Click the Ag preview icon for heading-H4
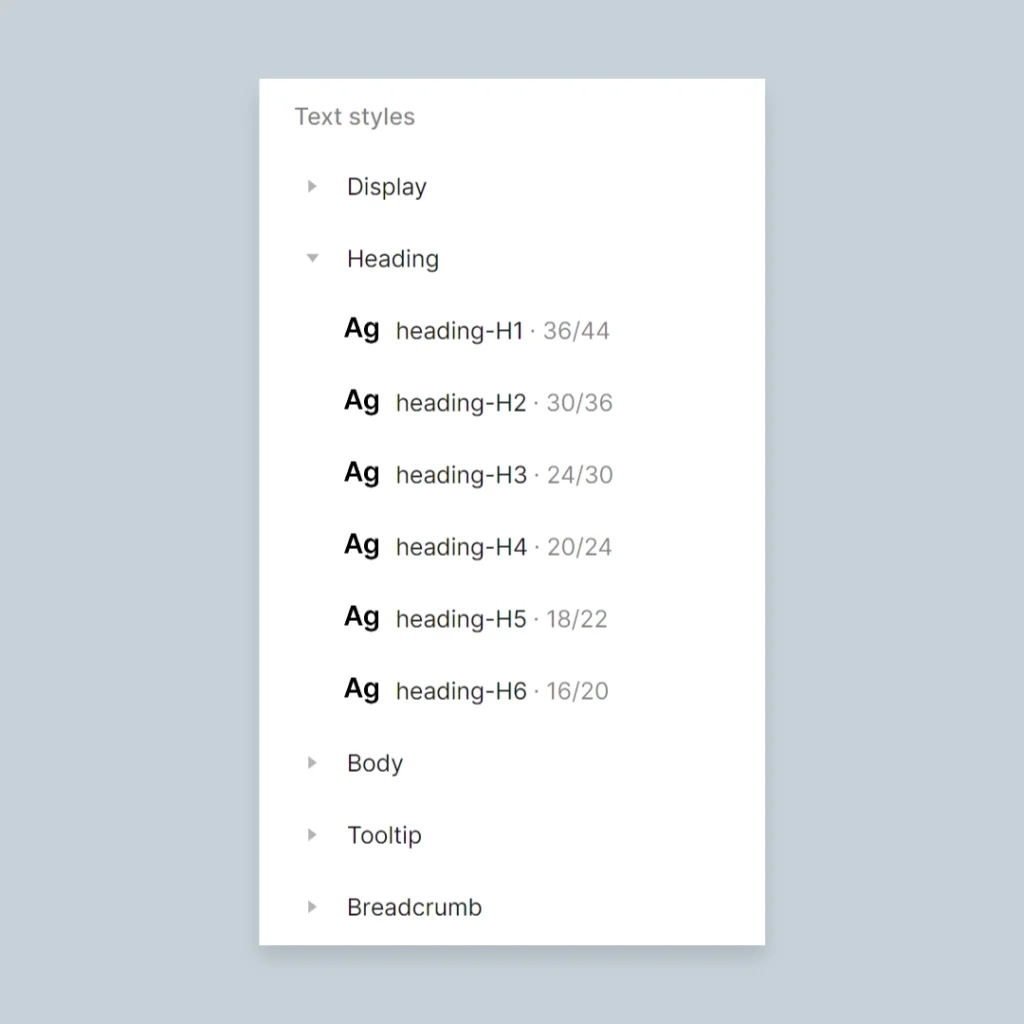 (x=361, y=545)
